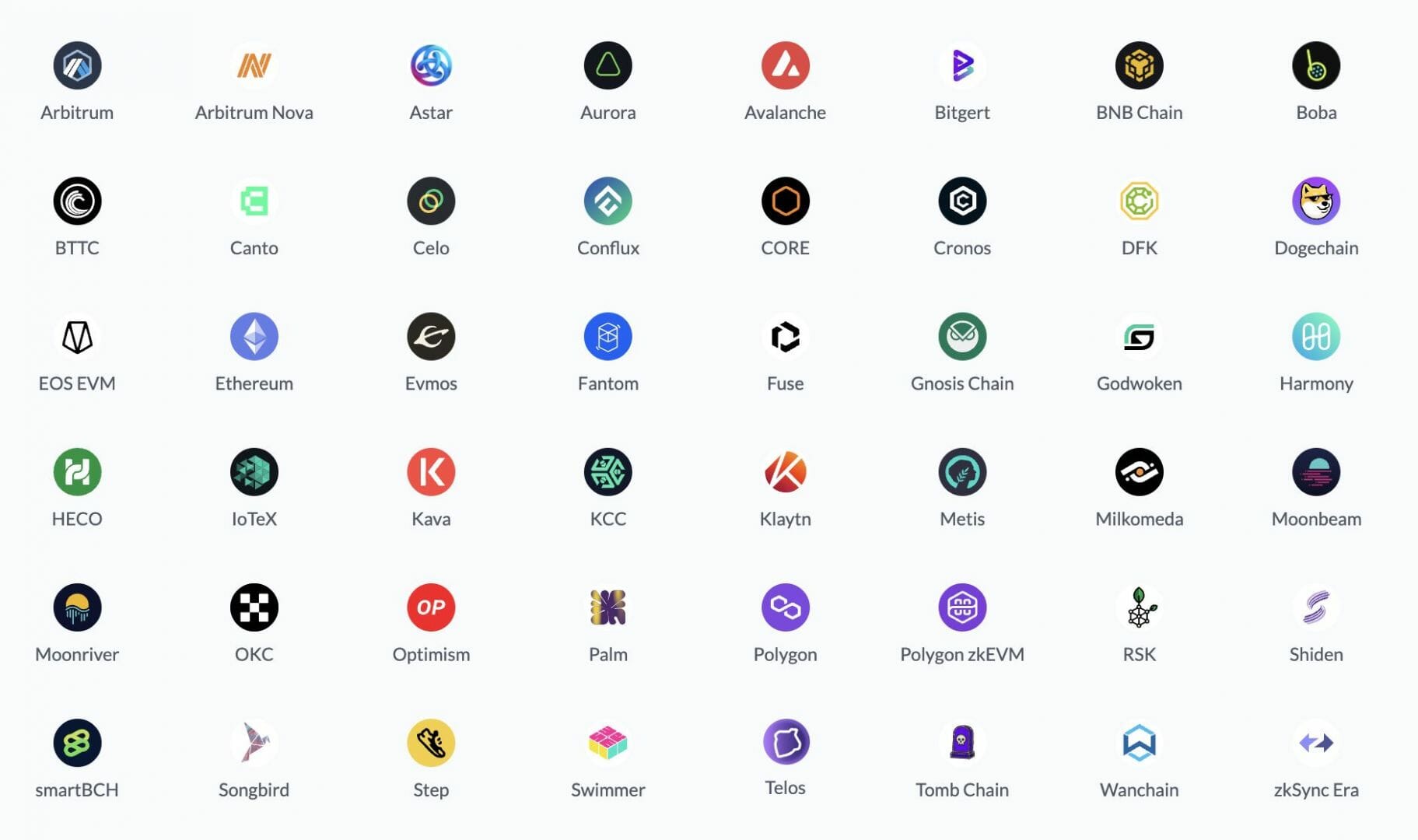Open the Conflux network icon

[x=608, y=201]
